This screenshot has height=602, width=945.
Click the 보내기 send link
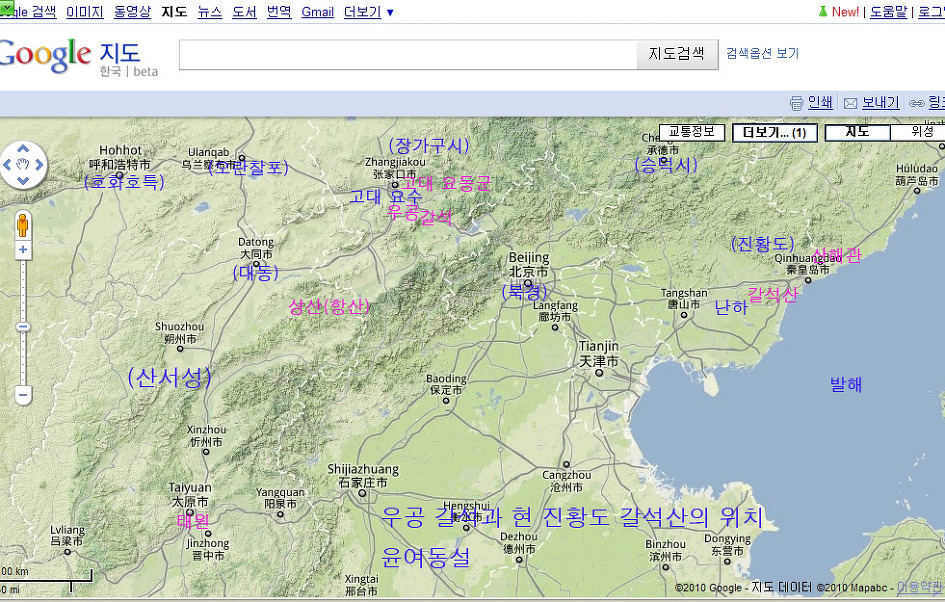881,103
